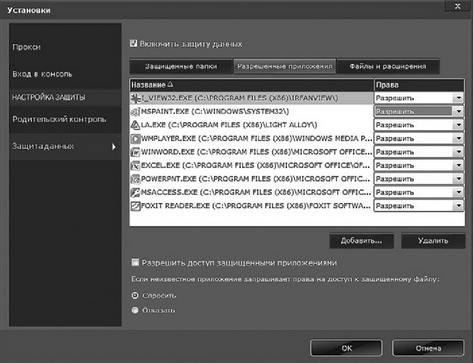This screenshot has height=363, width=474.
Task: Select the POWERPNT.EXE PowerPoint icon
Action: pos(136,179)
